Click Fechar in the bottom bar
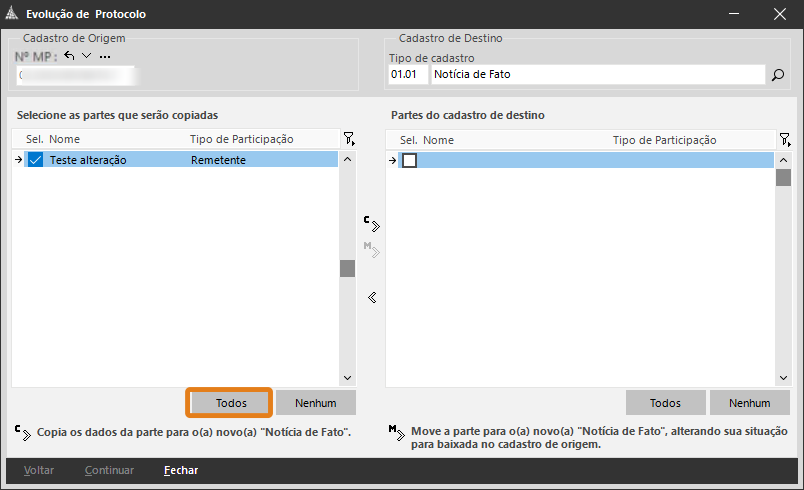This screenshot has width=804, height=490. [181, 470]
